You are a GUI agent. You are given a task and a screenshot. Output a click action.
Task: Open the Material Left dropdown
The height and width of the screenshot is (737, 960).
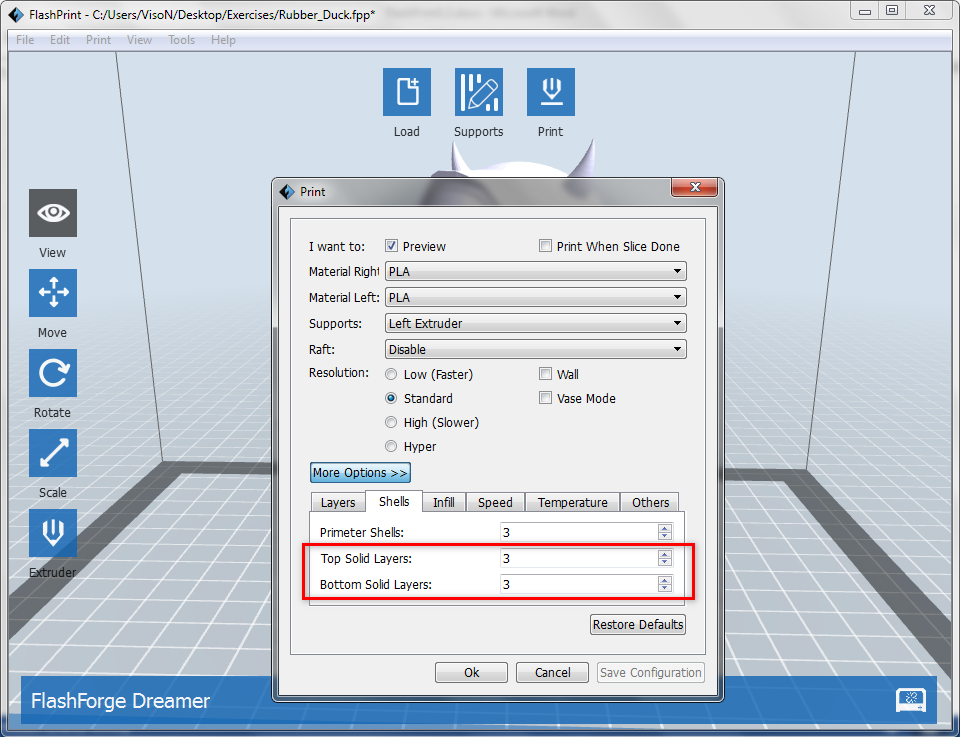click(x=536, y=297)
